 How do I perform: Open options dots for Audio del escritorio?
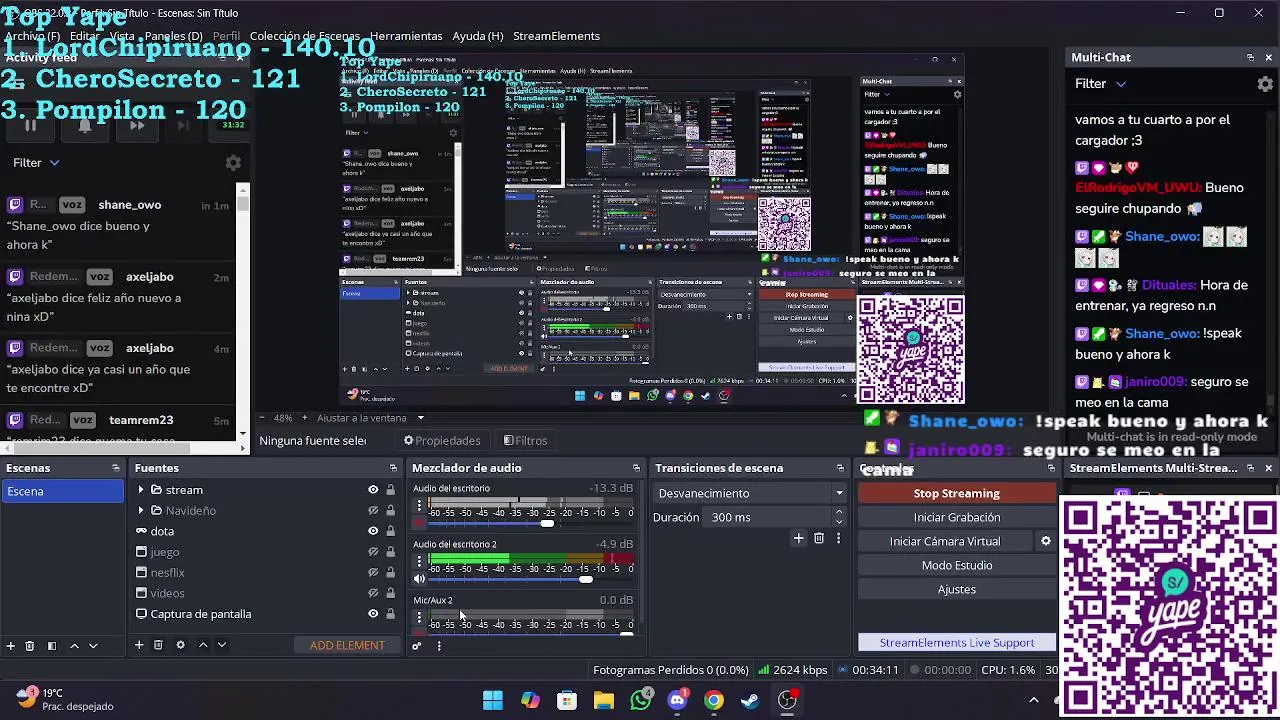(x=419, y=506)
